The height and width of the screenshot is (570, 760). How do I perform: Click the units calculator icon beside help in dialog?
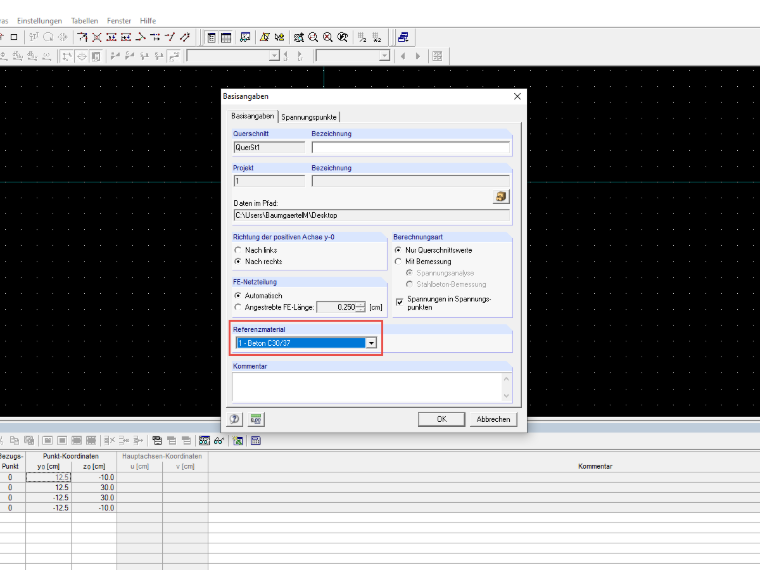pos(256,419)
